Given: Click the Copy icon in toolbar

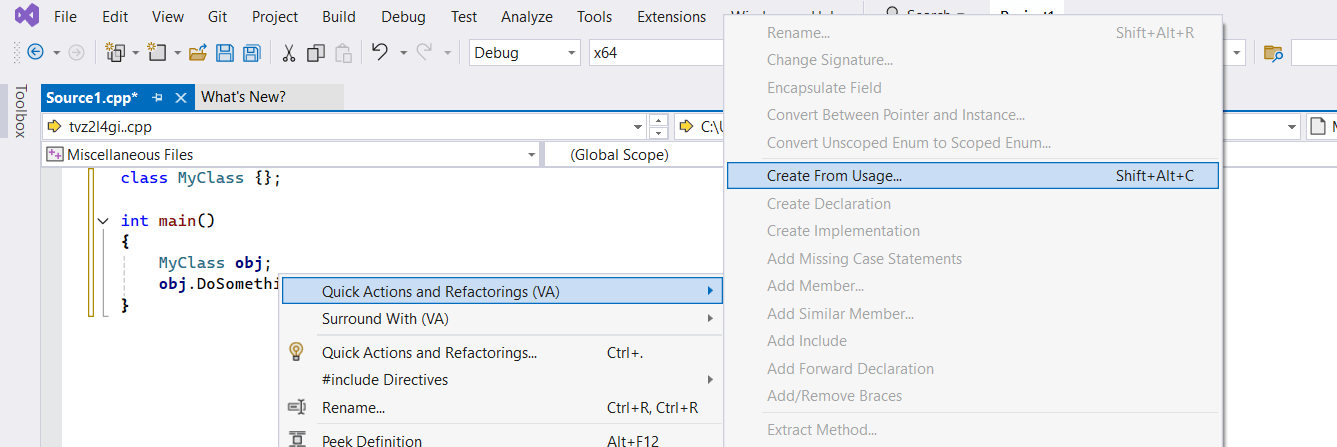Looking at the screenshot, I should [x=316, y=53].
